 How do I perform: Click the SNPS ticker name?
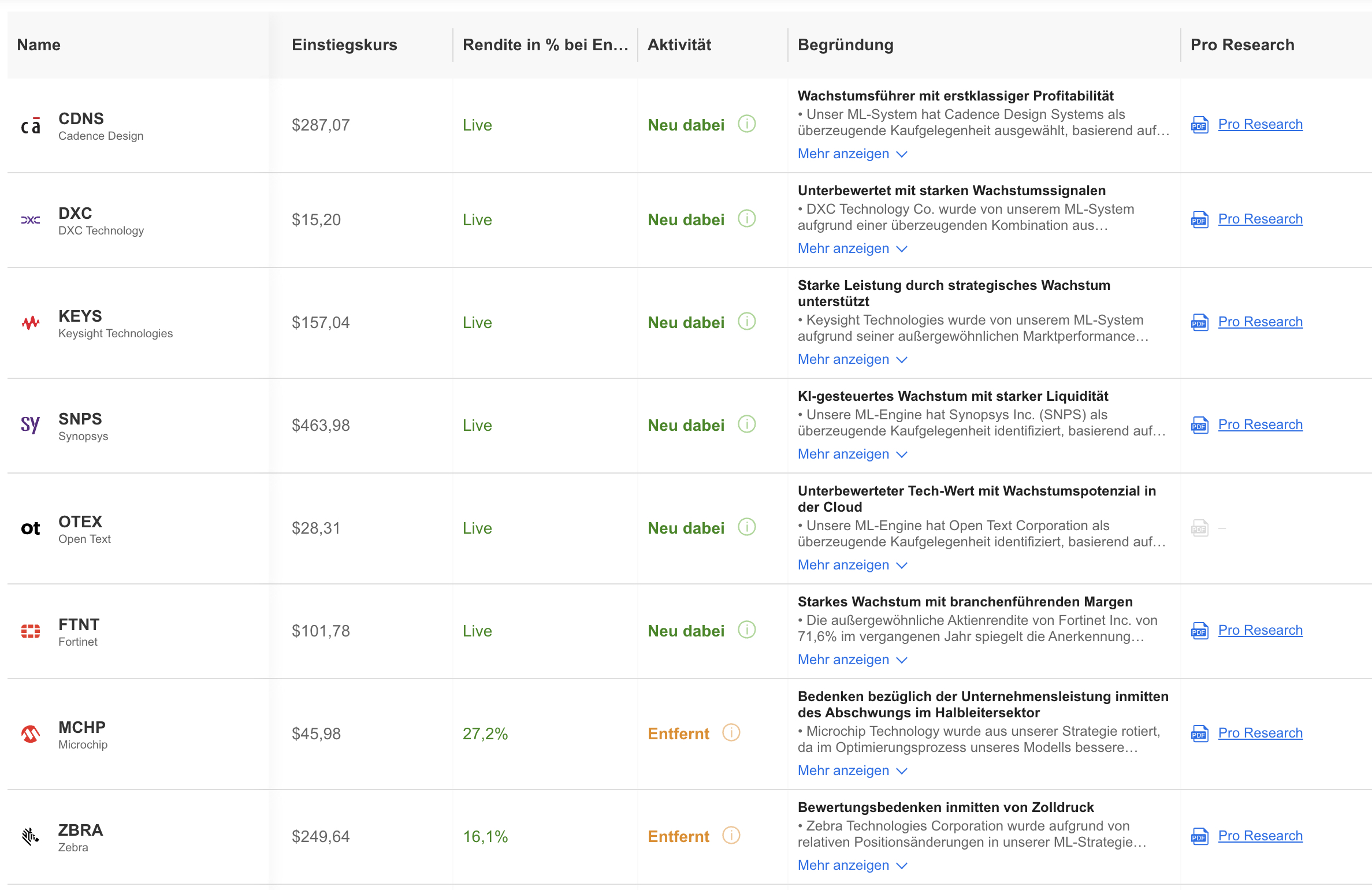click(80, 419)
